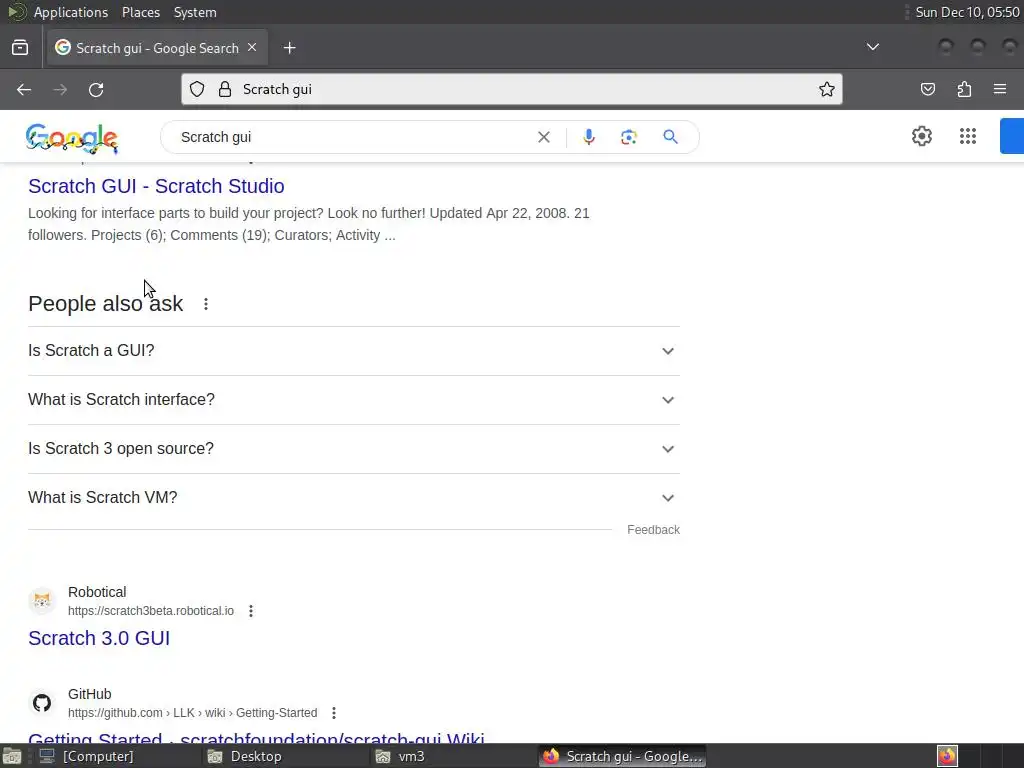Close the Scratch gui Google Search tab
The width and height of the screenshot is (1024, 768).
pyautogui.click(x=252, y=48)
